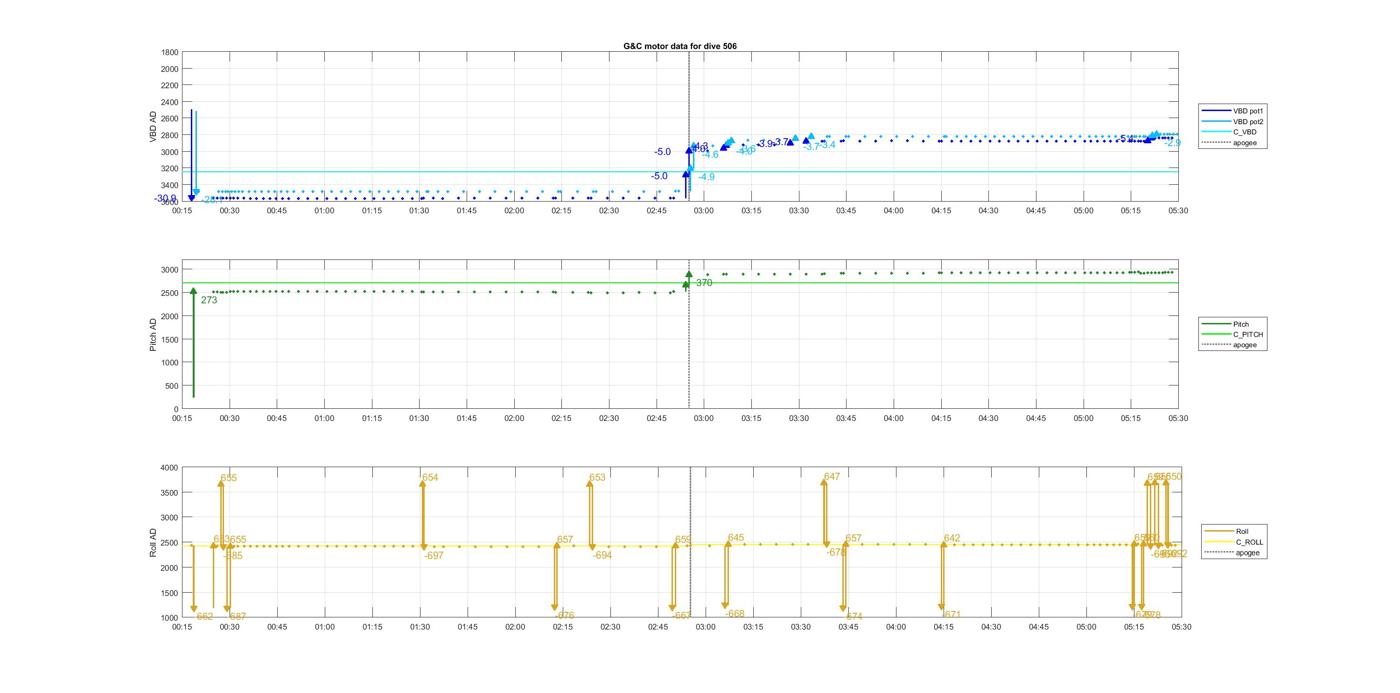The image size is (1400, 693).
Task: Click the 'G&C motor data for dive 506' title
Action: [680, 46]
